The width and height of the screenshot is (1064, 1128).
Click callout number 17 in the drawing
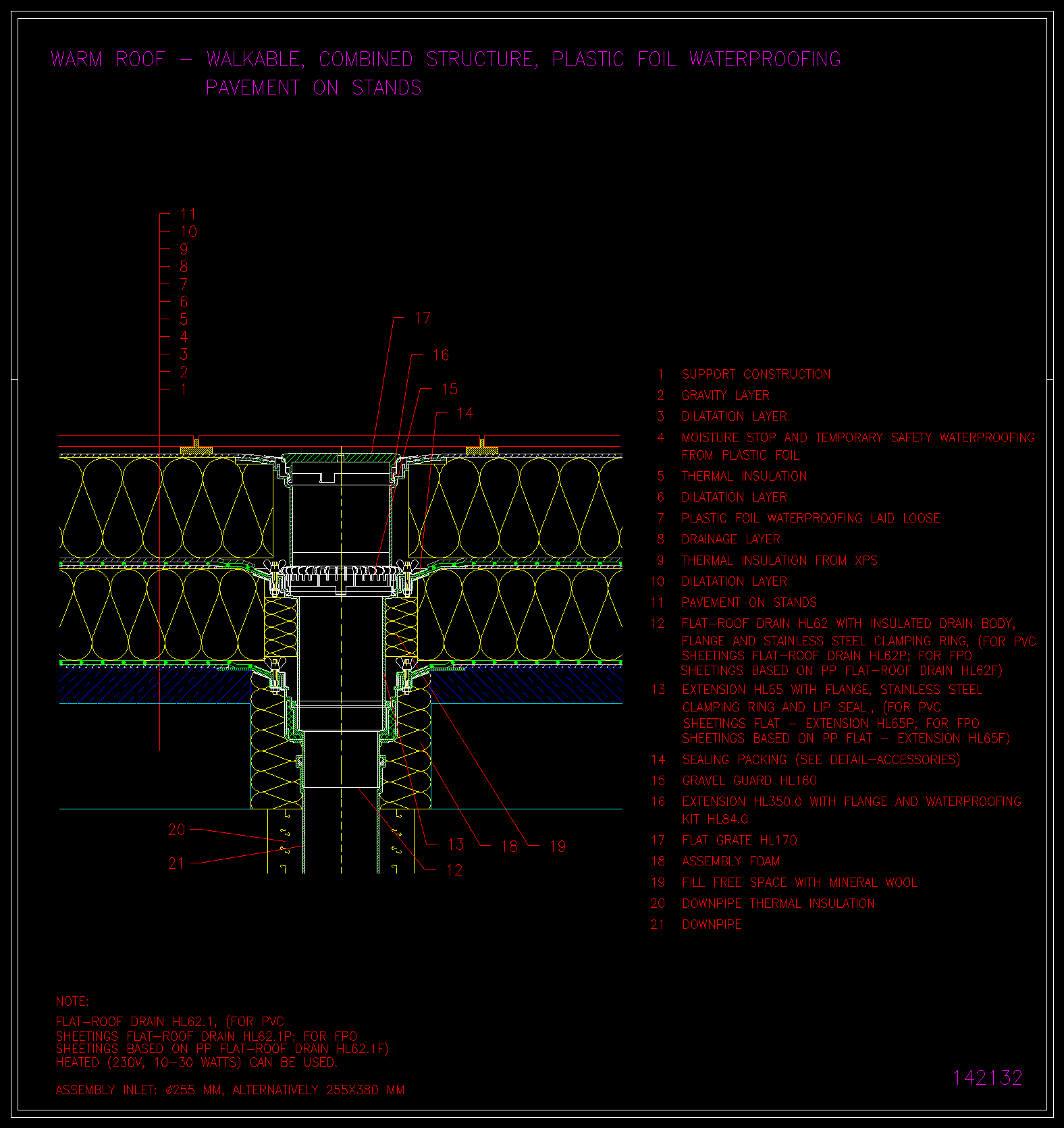(423, 318)
